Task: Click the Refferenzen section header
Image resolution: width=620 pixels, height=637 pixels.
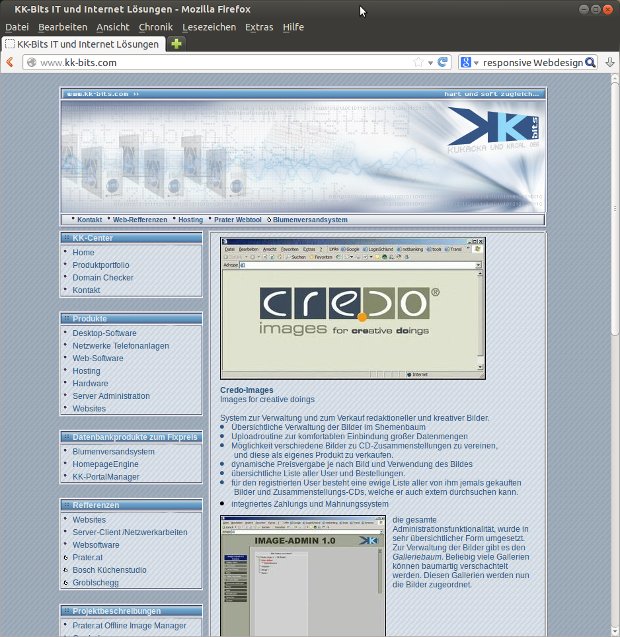Action: [x=131, y=505]
